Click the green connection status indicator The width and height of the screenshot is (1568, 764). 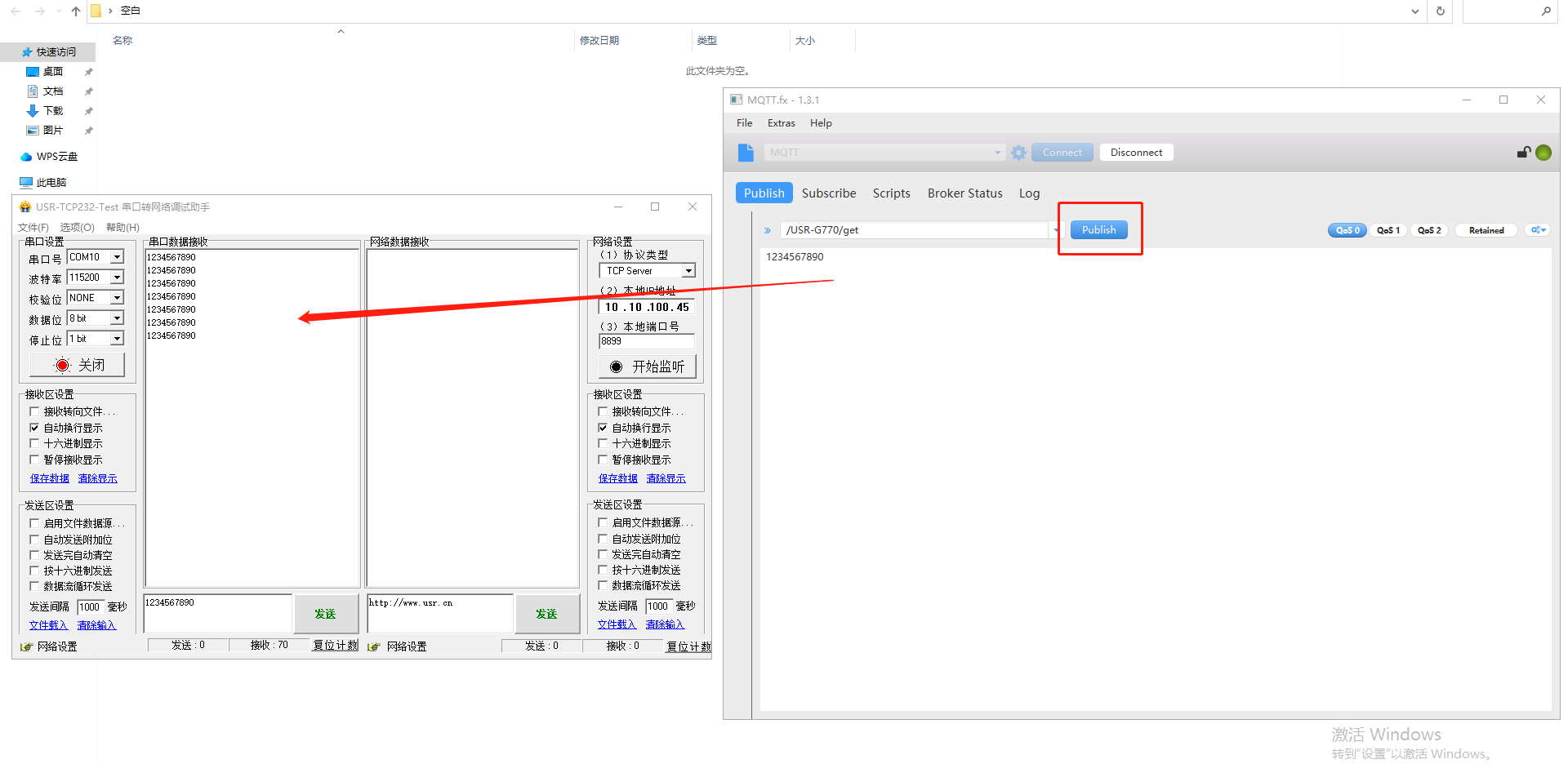[1543, 153]
